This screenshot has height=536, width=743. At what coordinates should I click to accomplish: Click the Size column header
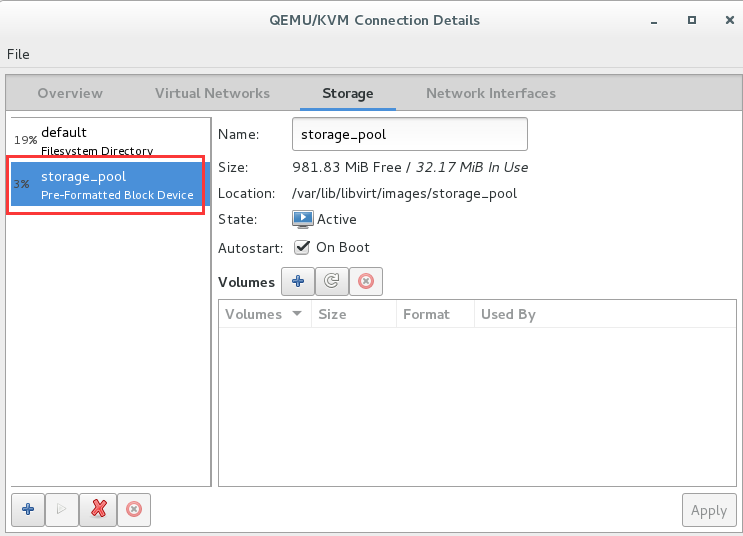click(x=353, y=314)
